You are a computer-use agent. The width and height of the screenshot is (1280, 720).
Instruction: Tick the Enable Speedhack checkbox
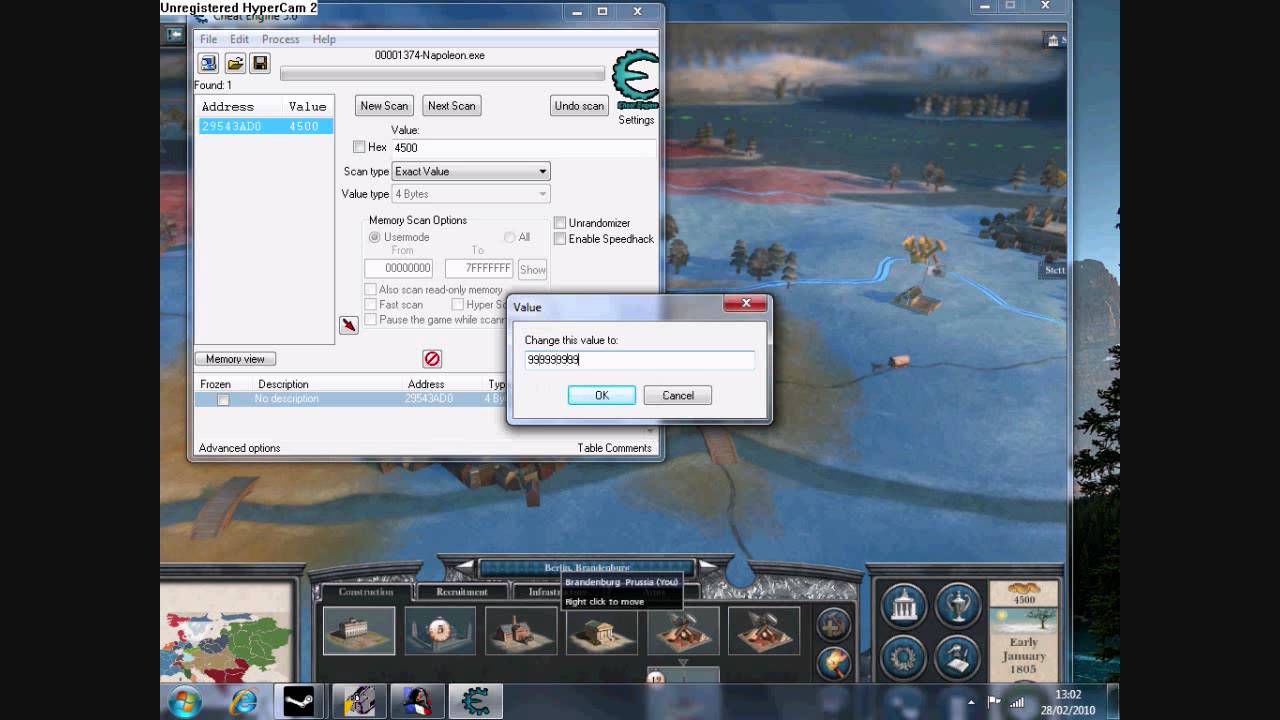(x=560, y=239)
